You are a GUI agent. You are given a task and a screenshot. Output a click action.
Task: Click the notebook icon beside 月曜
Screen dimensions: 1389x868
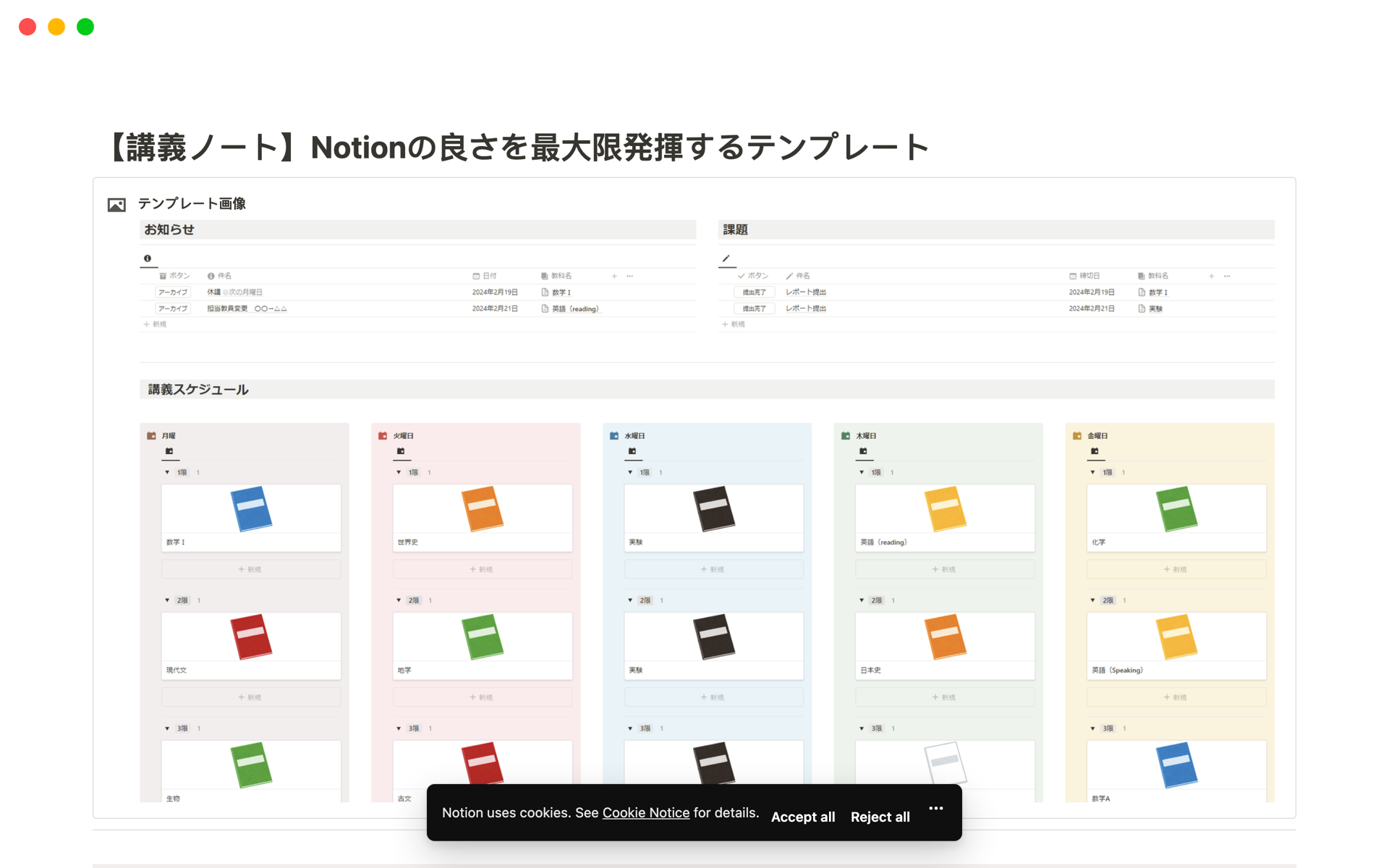coord(150,435)
